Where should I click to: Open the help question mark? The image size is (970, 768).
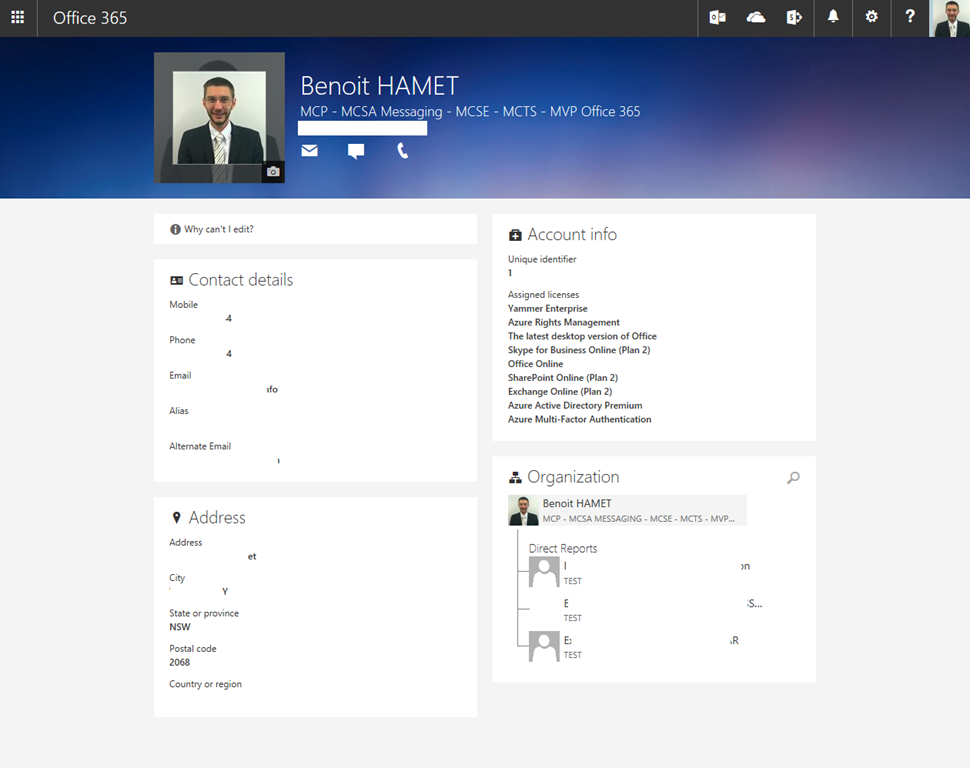tap(910, 18)
